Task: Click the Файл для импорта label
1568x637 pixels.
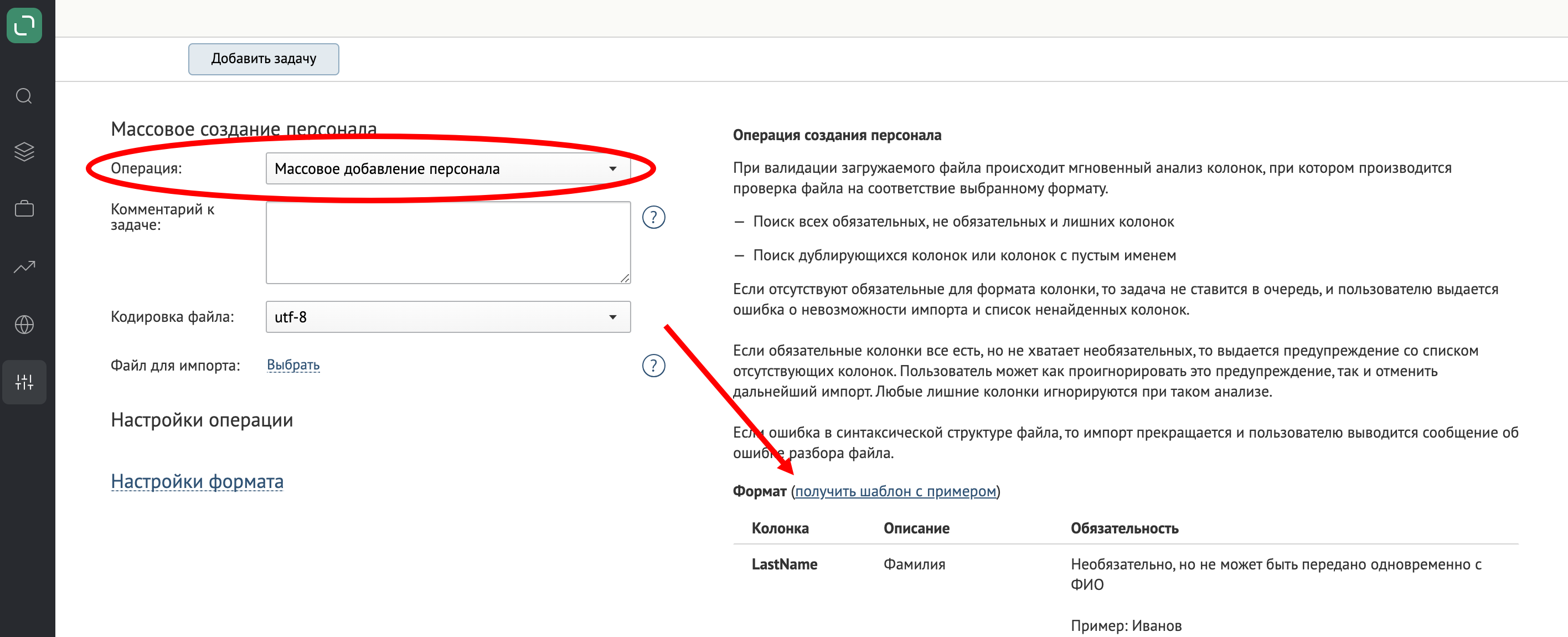Action: [x=176, y=366]
